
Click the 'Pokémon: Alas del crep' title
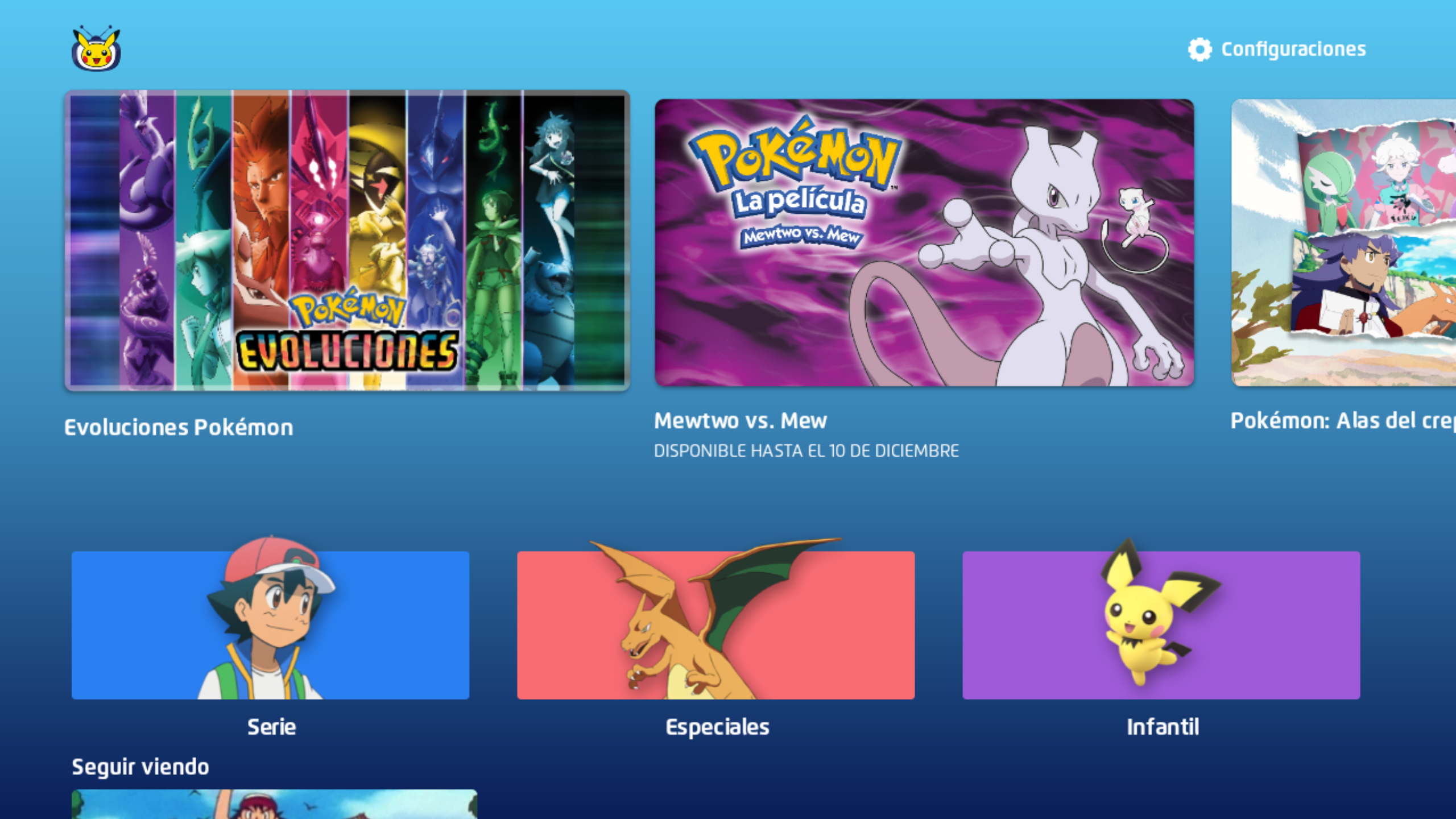tap(1342, 421)
